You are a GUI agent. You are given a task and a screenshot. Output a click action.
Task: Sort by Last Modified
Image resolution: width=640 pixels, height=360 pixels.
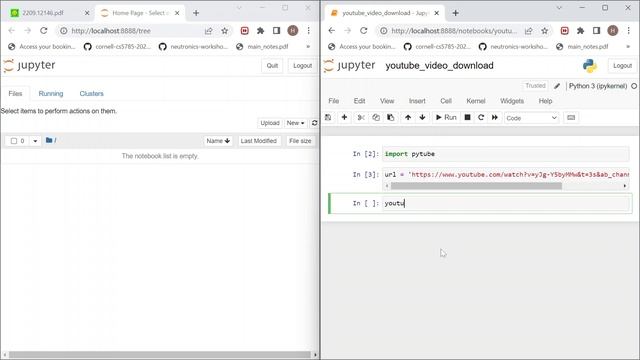tap(259, 141)
